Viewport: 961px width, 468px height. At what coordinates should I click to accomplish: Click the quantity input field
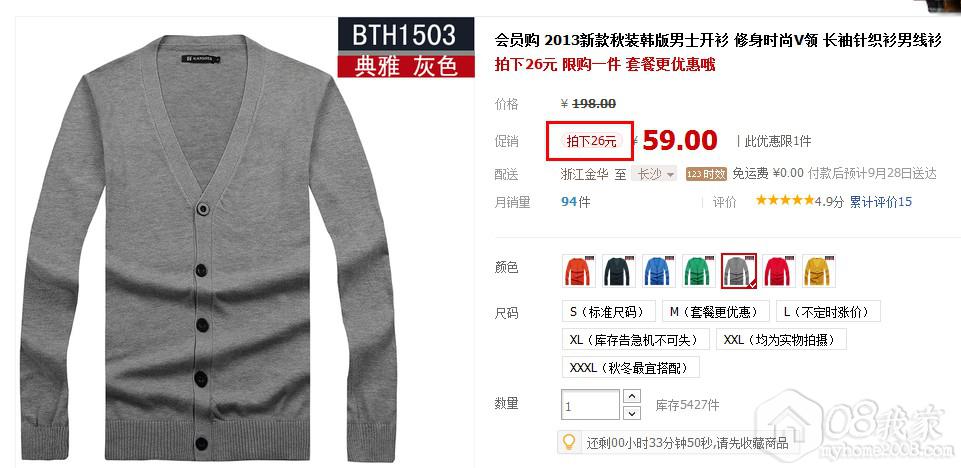[590, 405]
